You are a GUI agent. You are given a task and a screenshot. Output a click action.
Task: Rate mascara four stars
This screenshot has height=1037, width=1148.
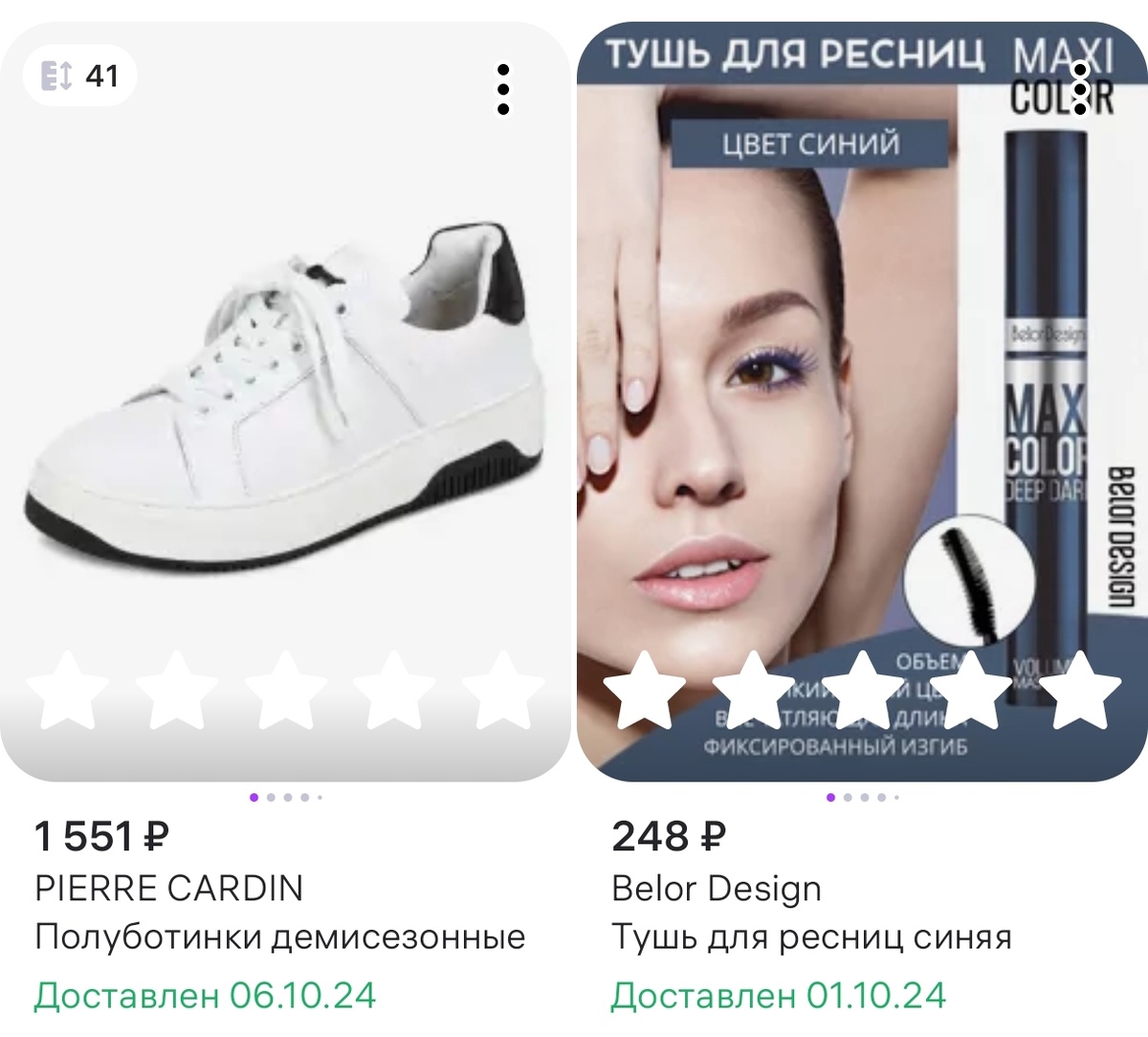pos(971,690)
